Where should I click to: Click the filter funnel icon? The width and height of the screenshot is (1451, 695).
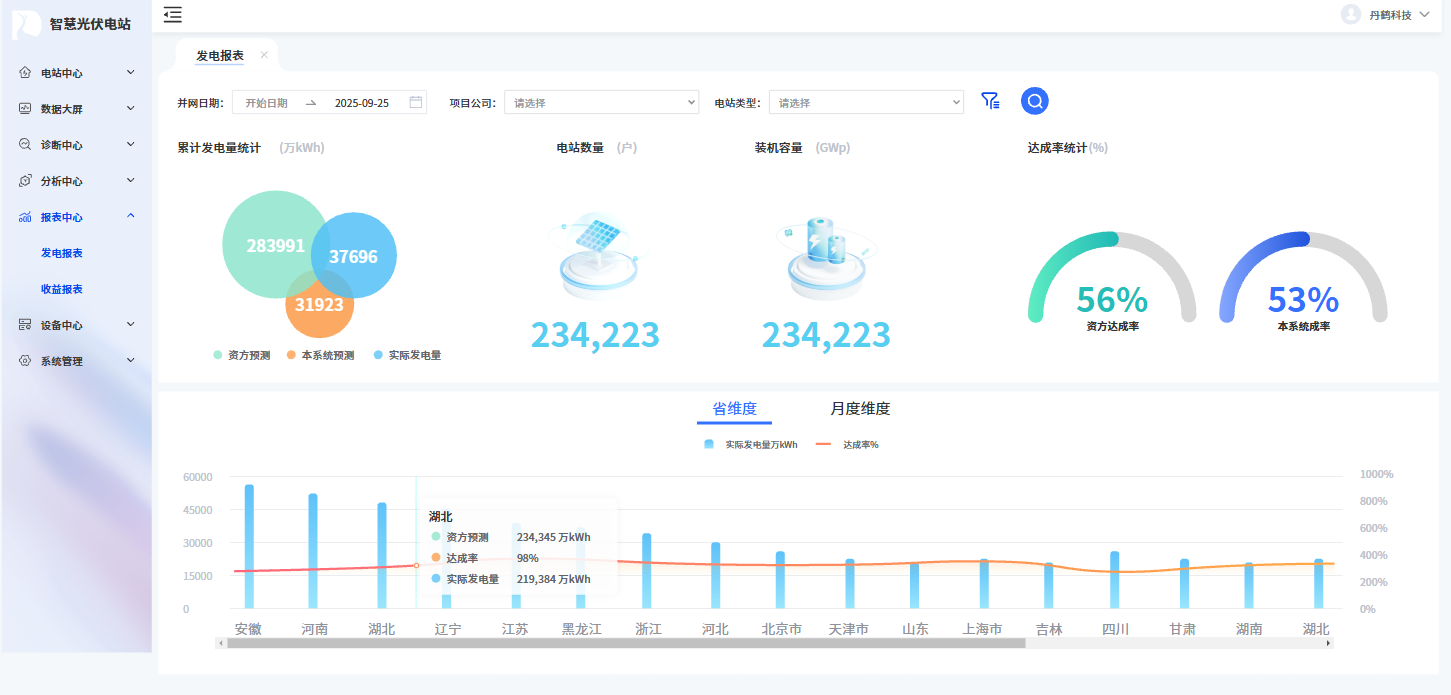pos(990,101)
